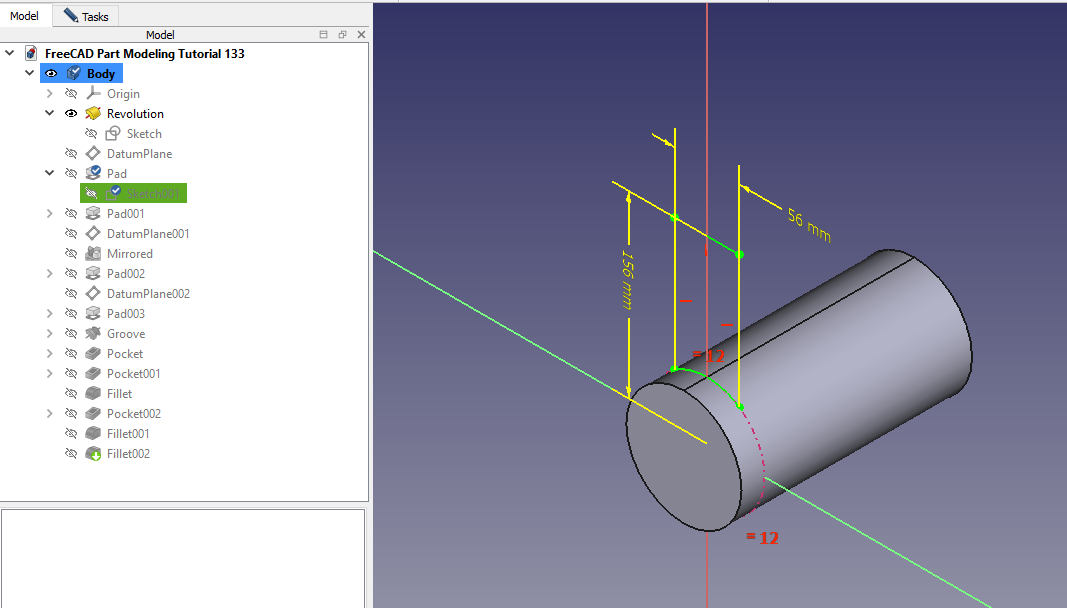1067x608 pixels.
Task: Close the Model panel
Action: point(361,35)
